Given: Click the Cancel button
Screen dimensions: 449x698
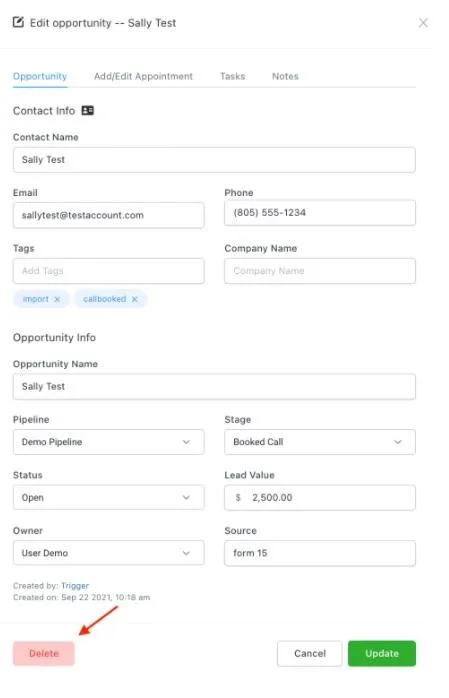Looking at the screenshot, I should (x=310, y=653).
